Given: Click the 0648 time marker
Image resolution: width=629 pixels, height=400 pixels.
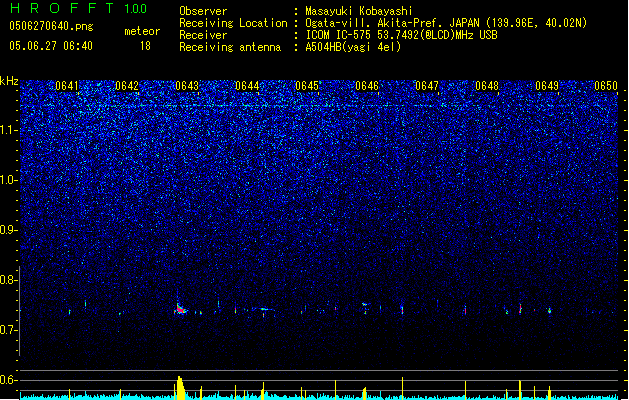Looking at the screenshot, I should coord(487,86).
